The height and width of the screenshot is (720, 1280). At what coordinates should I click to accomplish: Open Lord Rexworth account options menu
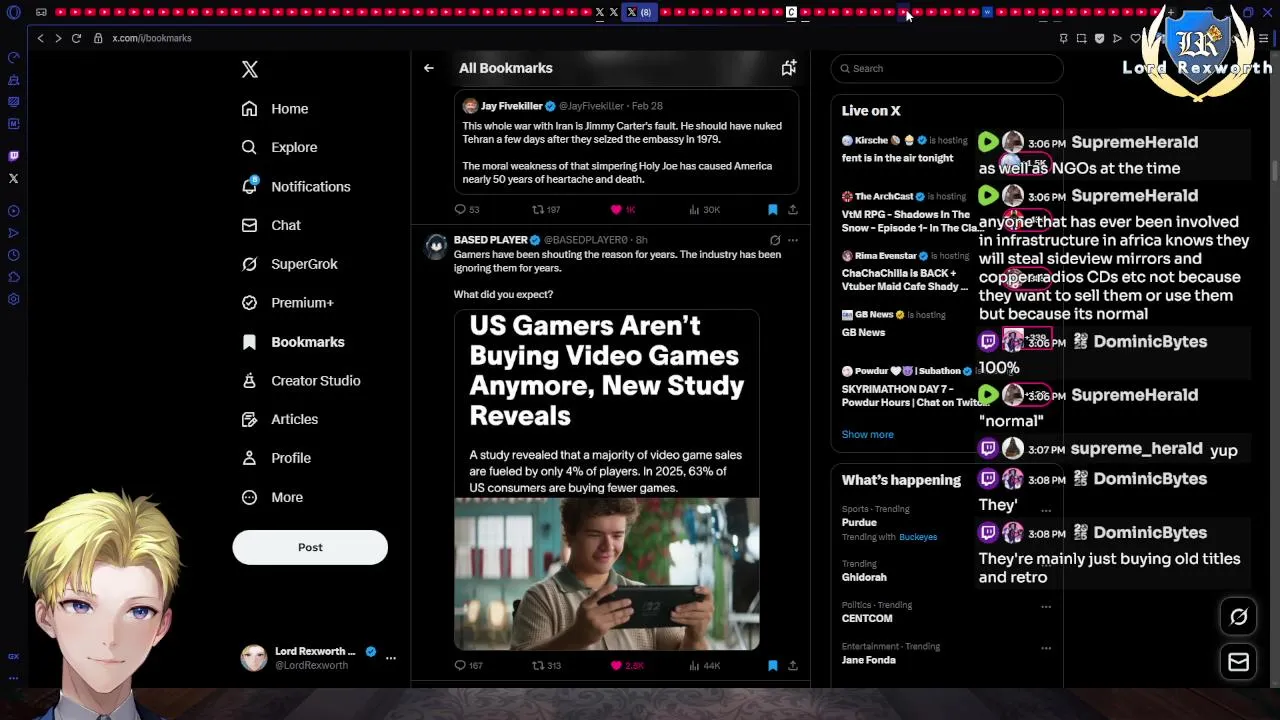(391, 657)
